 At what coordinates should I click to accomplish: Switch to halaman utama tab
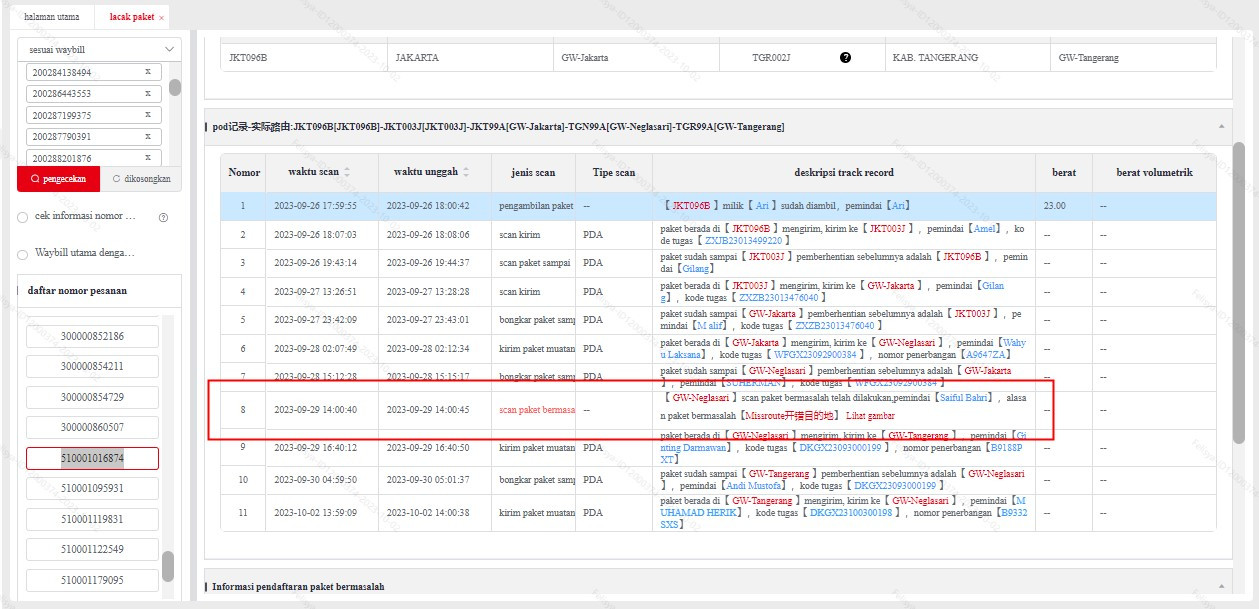click(x=52, y=17)
